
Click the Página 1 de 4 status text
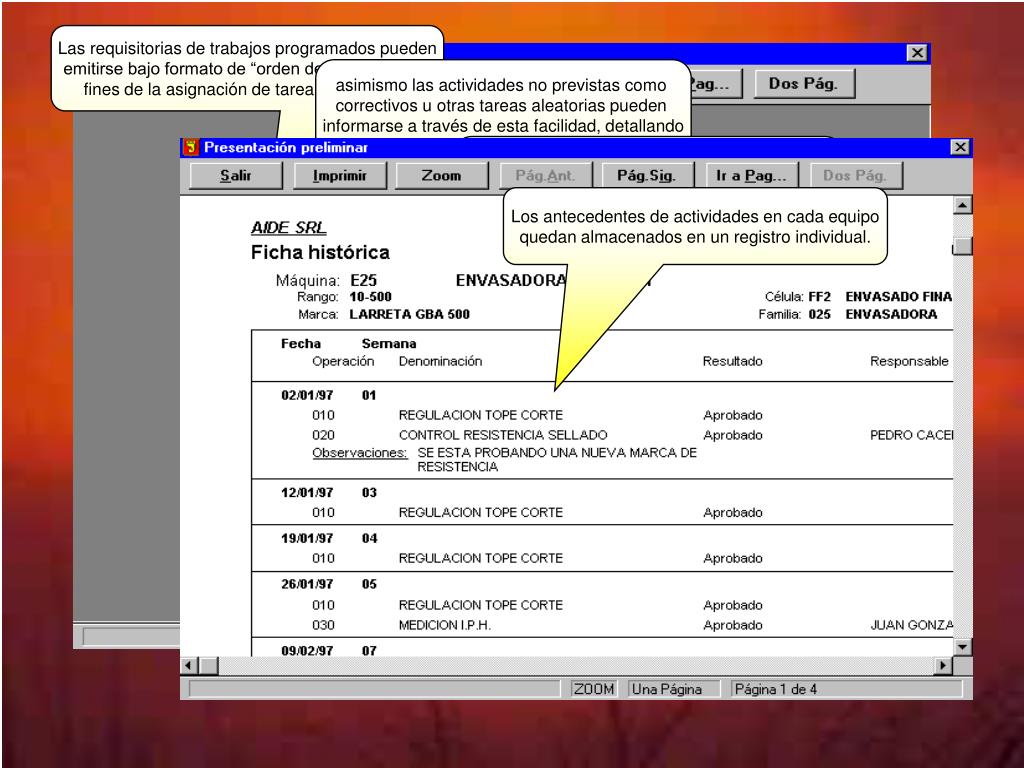(x=776, y=689)
